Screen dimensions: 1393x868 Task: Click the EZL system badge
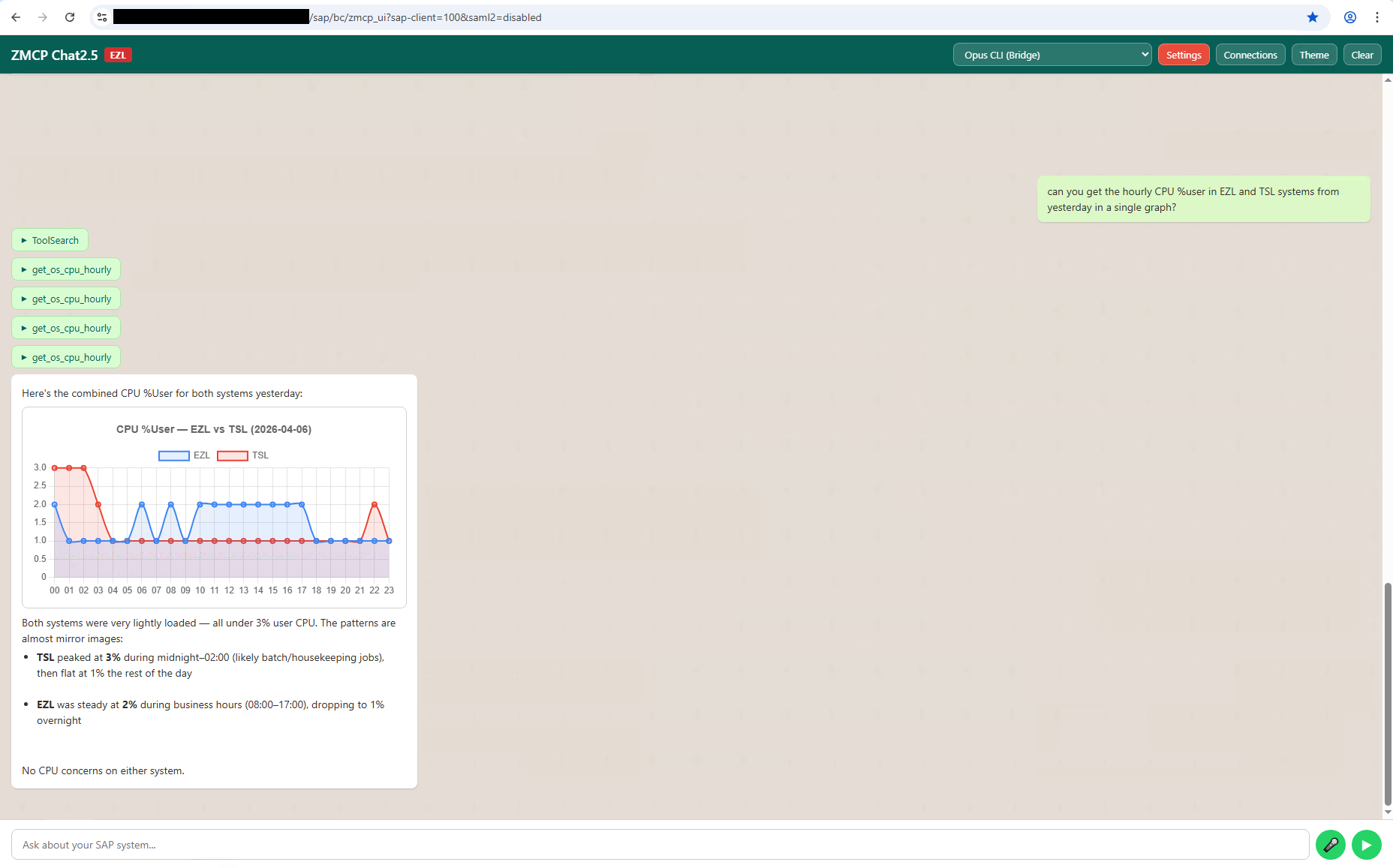pyautogui.click(x=118, y=55)
